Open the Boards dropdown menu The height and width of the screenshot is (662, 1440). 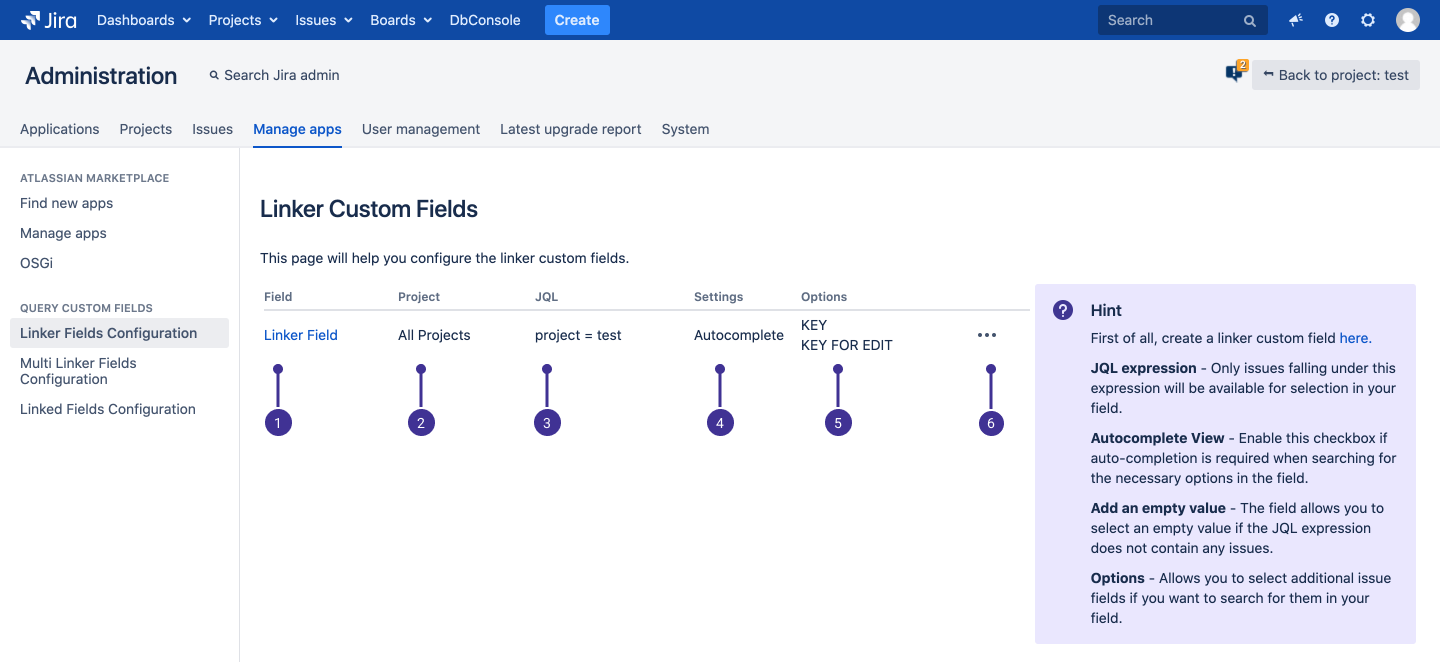click(x=400, y=20)
